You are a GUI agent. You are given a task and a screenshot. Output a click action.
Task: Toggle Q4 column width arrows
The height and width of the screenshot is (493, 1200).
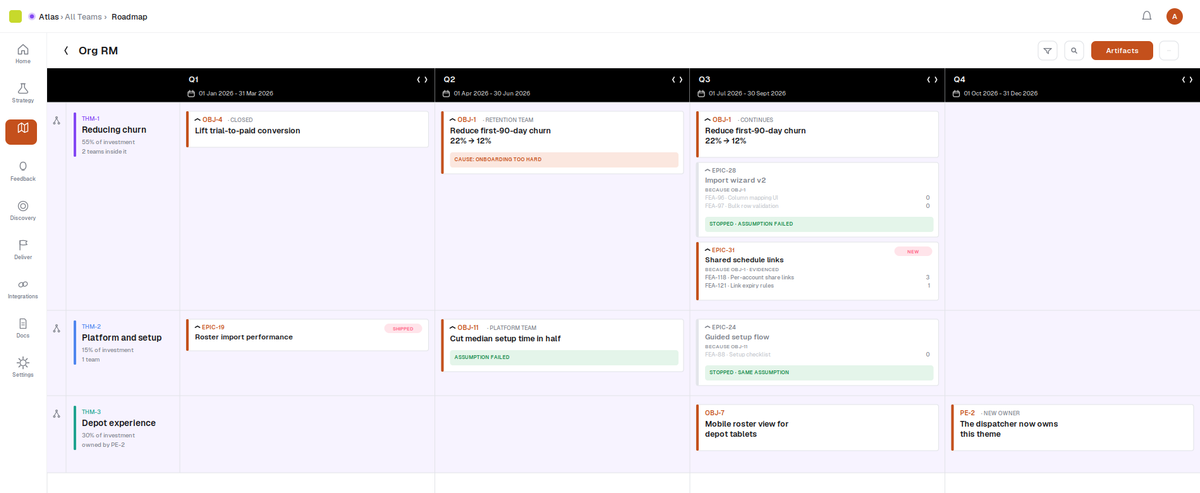click(1187, 79)
